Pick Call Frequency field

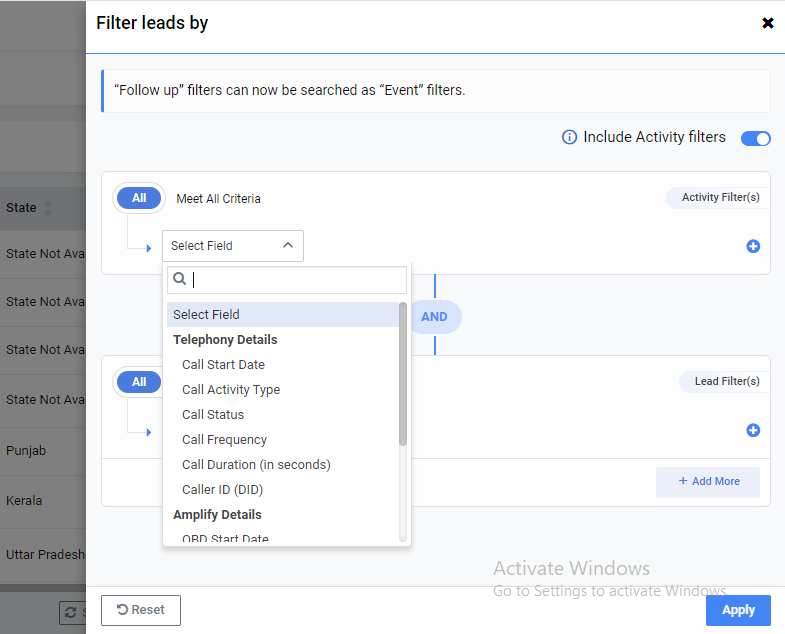(x=224, y=440)
